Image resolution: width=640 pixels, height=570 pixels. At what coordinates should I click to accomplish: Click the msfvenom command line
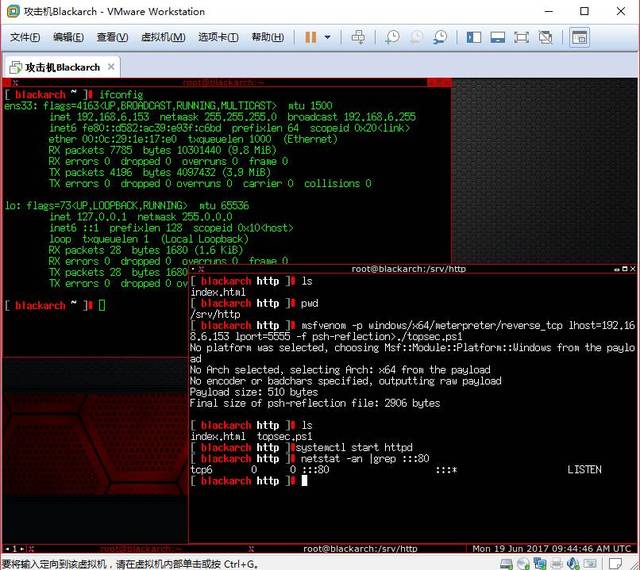click(x=412, y=331)
